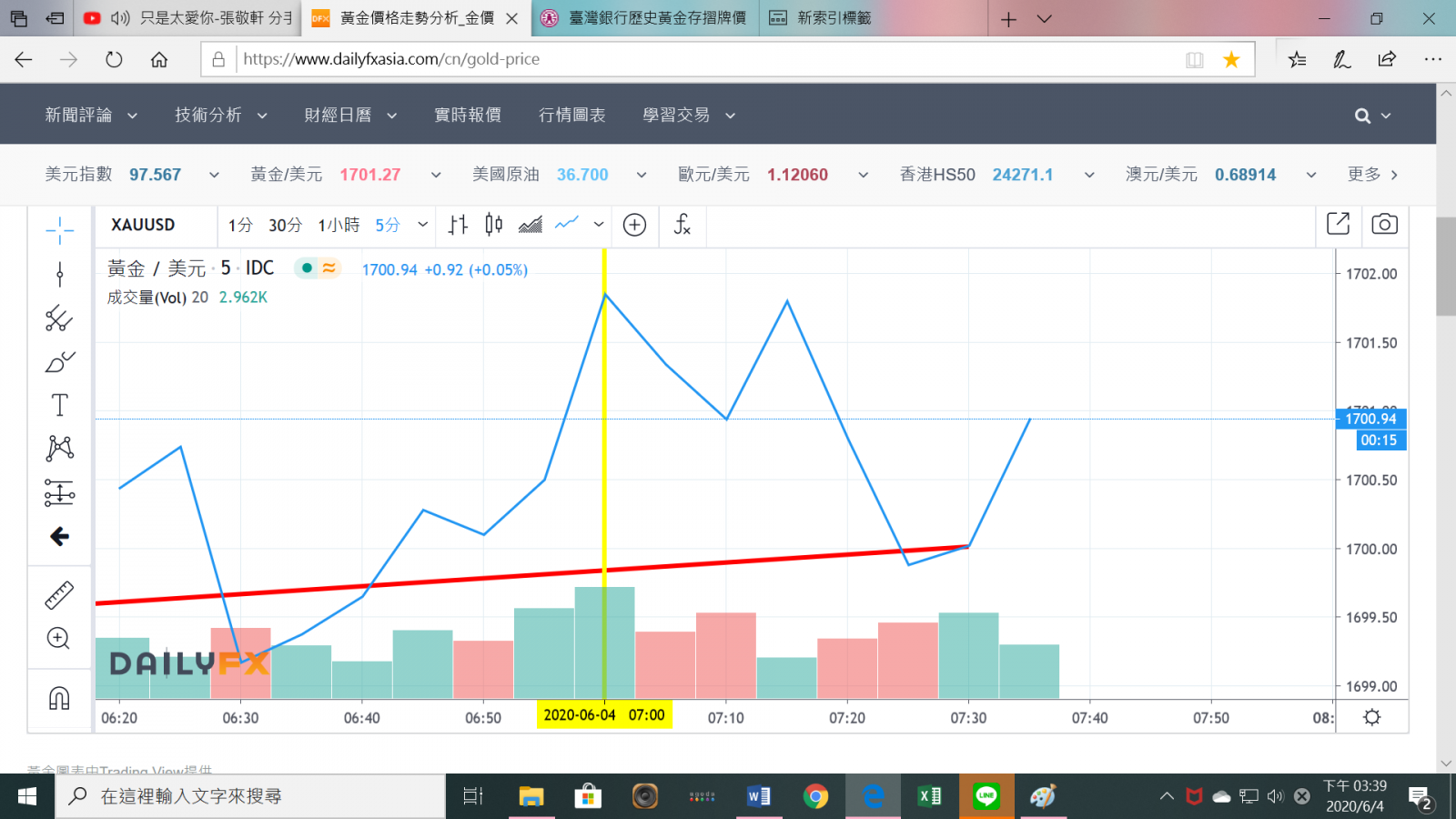
Task: Go to browser home page
Action: coord(159,59)
